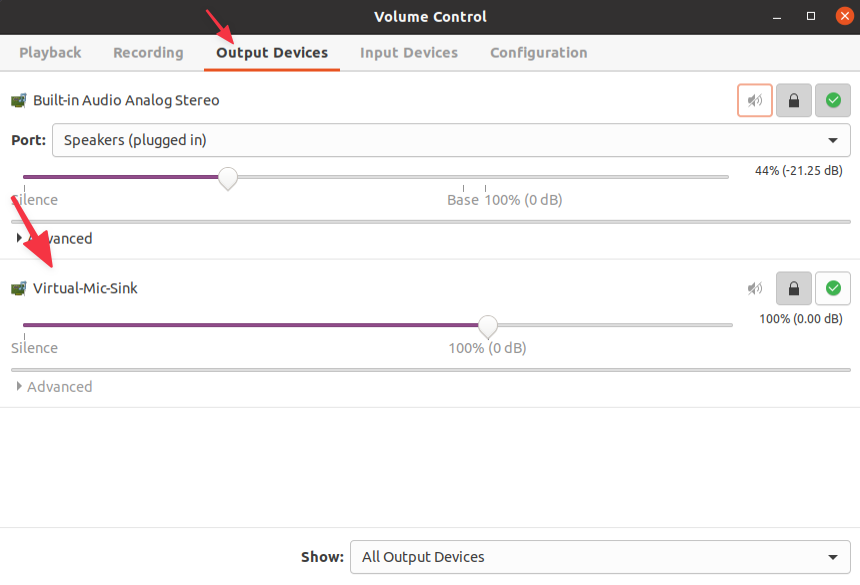Click the Virtual-Mic-Sink device name label
Screen dimensions: 860x585
click(85, 289)
